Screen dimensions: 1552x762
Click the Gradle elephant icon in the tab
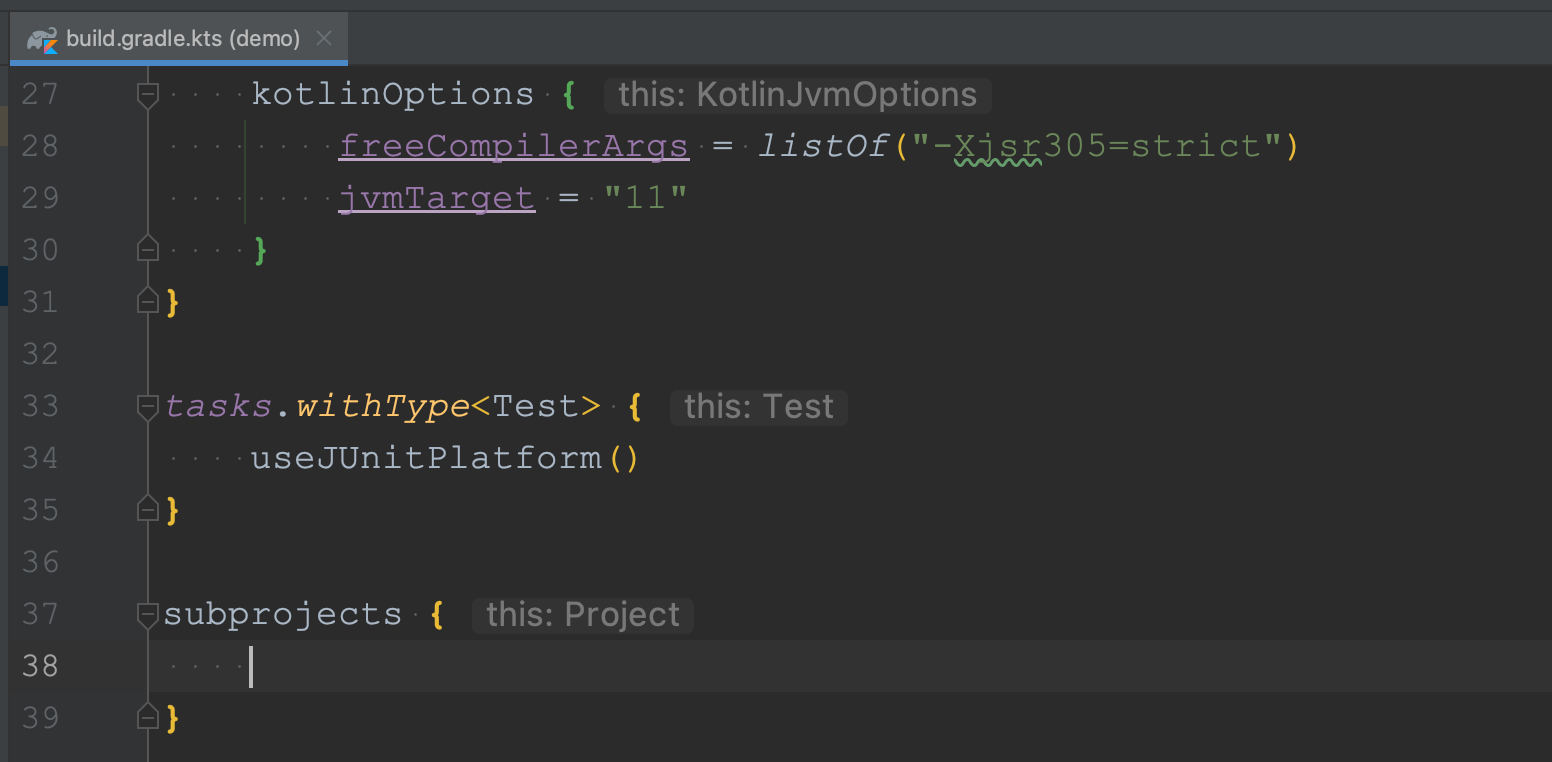tap(42, 39)
